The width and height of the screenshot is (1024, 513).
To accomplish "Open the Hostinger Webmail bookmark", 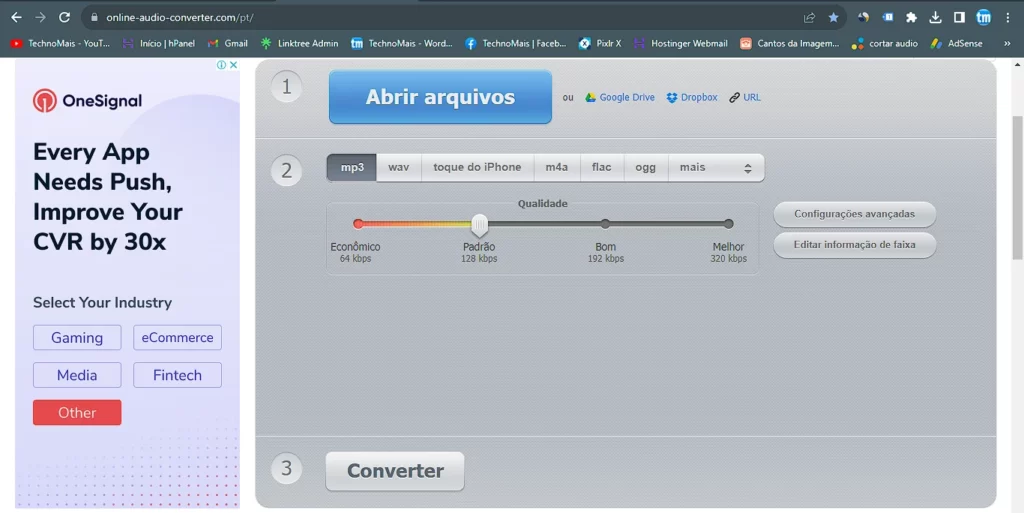I will point(680,44).
